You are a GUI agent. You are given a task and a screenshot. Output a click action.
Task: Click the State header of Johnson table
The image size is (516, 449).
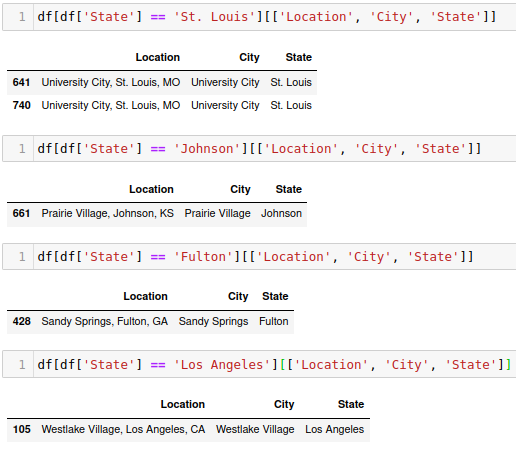pos(289,189)
